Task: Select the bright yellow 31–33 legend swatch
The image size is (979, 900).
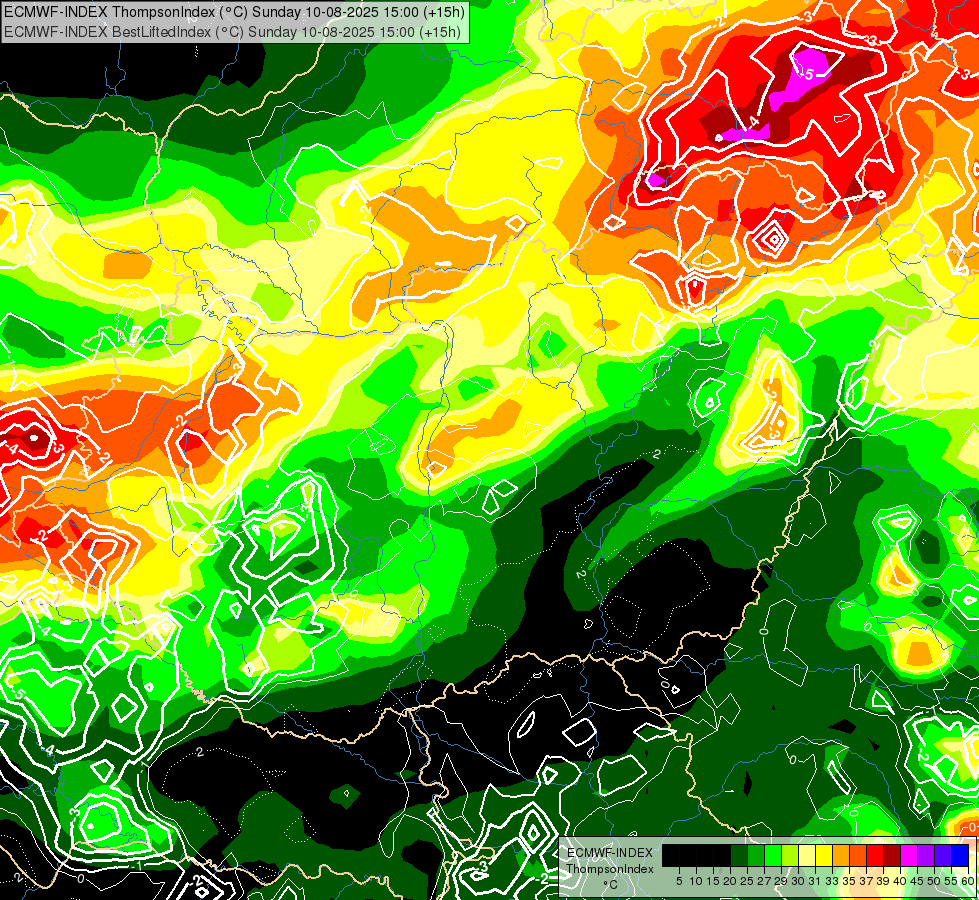Action: coord(824,855)
